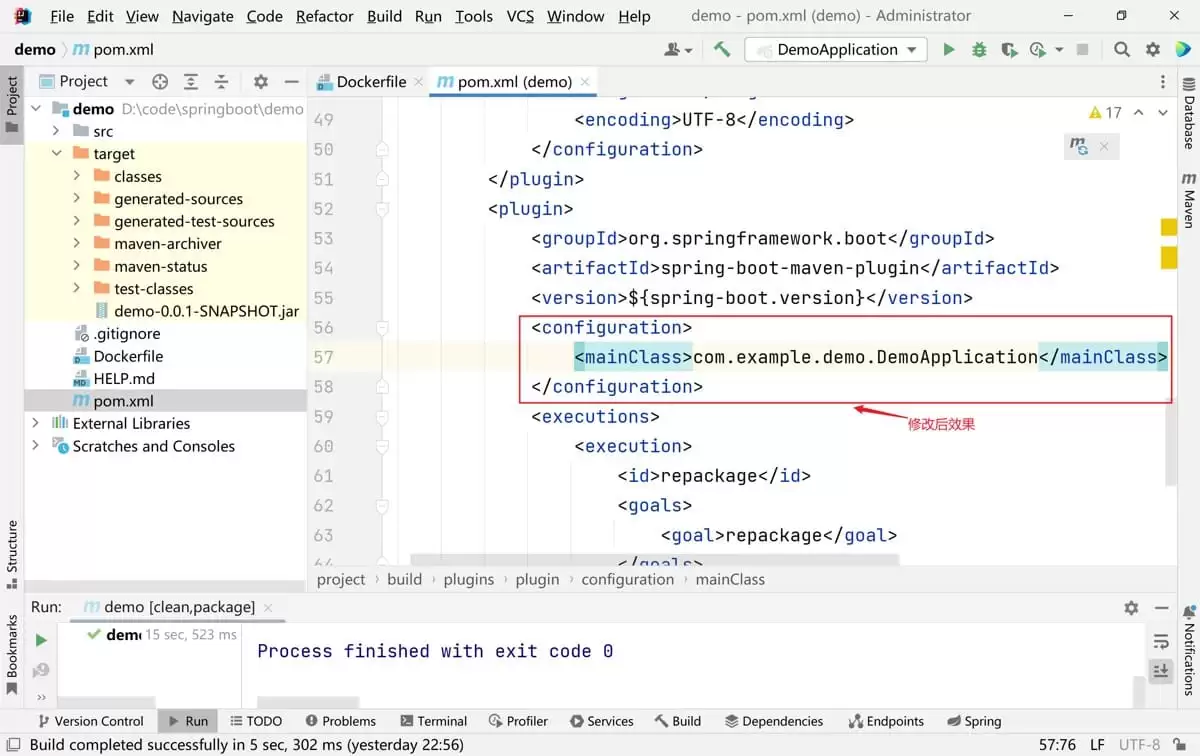Hide the Project panel with minus icon
This screenshot has height=756, width=1200.
(x=291, y=82)
